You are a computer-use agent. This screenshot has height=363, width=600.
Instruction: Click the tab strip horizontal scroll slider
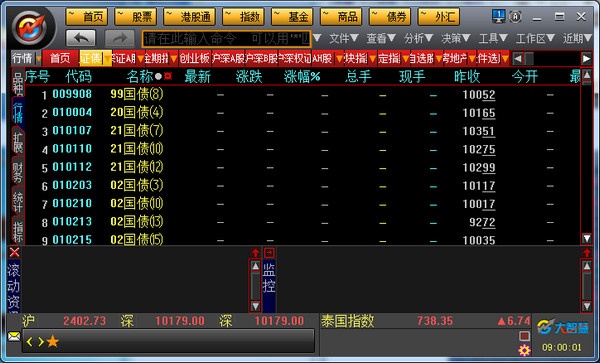pyautogui.click(x=529, y=59)
